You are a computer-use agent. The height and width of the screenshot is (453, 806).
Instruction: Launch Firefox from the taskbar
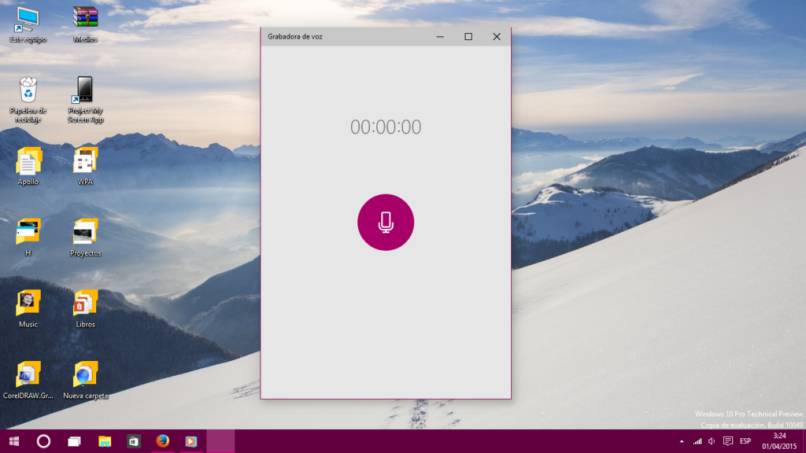162,441
